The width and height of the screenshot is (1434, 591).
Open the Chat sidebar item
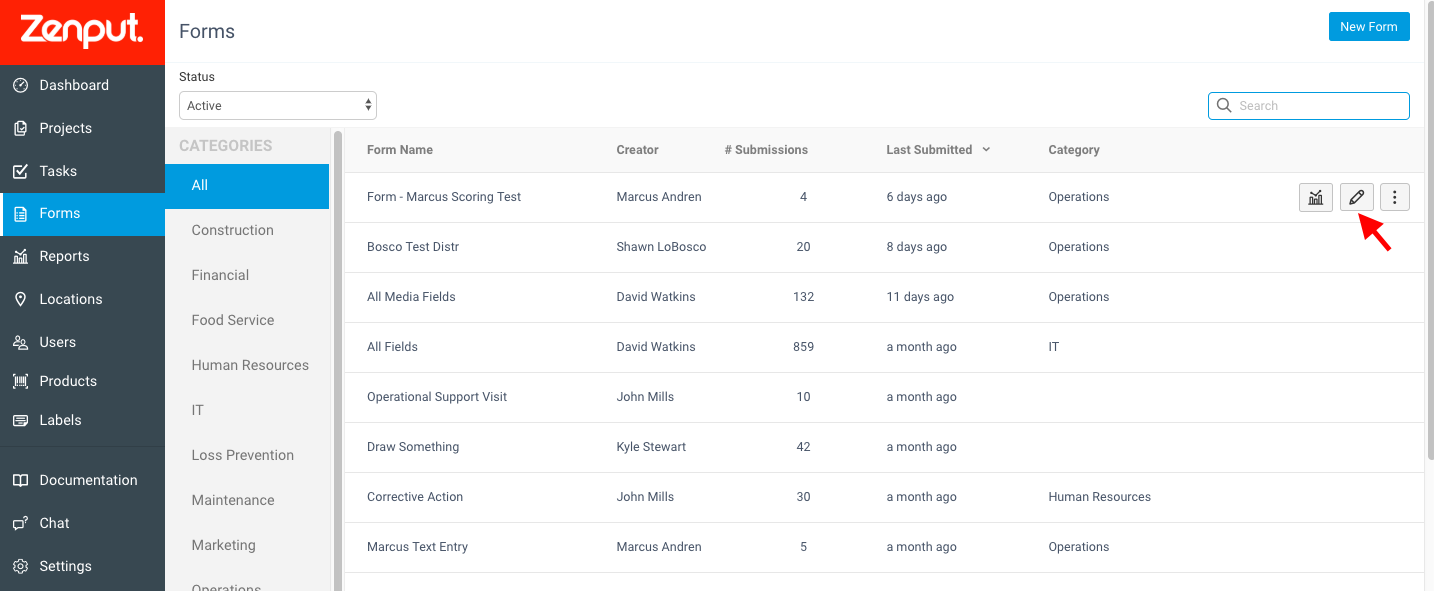82,523
